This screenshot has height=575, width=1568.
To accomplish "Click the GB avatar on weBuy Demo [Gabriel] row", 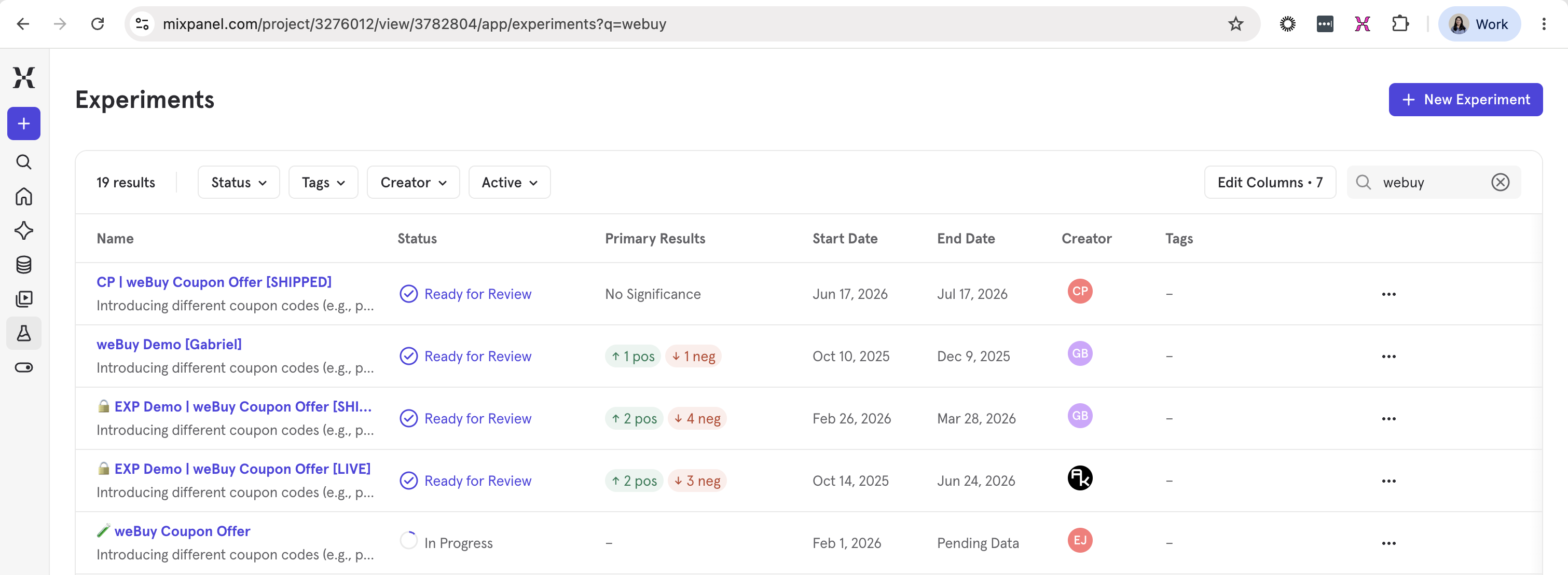I will click(1080, 353).
